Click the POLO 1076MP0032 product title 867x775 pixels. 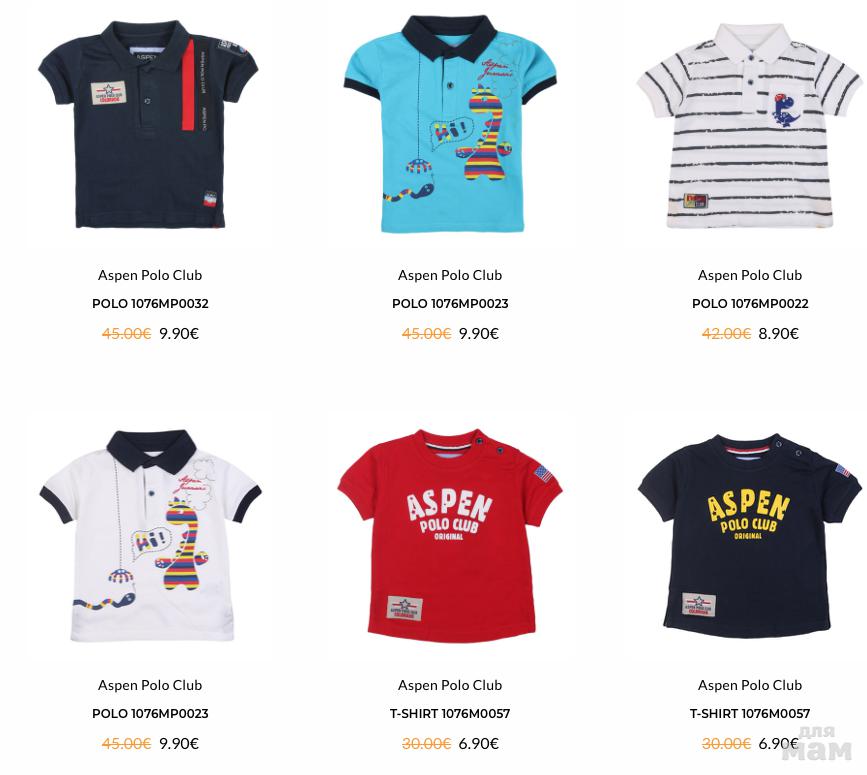(150, 303)
